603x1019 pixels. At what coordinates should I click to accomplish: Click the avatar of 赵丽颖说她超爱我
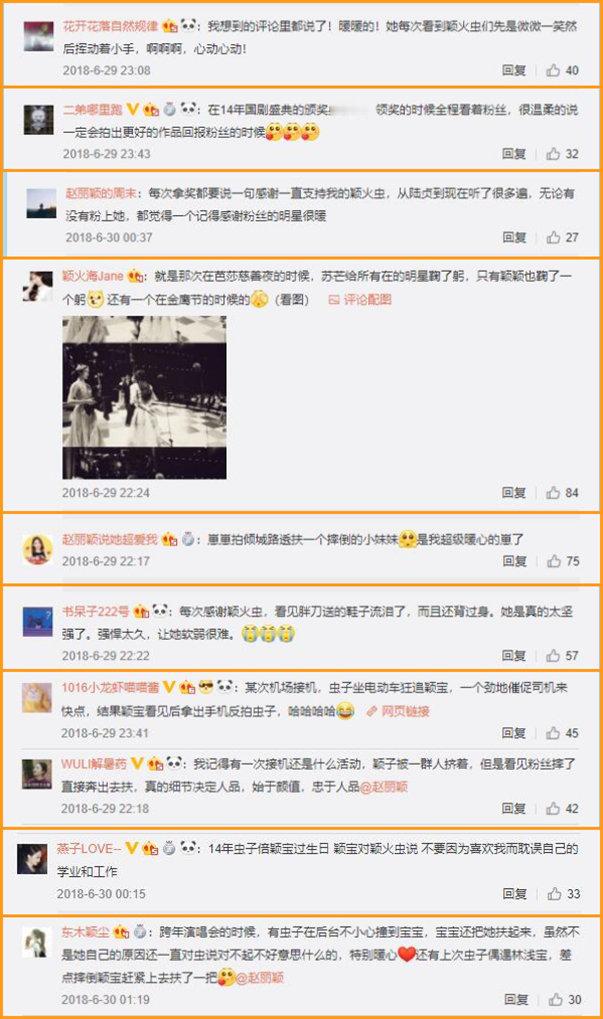click(37, 550)
